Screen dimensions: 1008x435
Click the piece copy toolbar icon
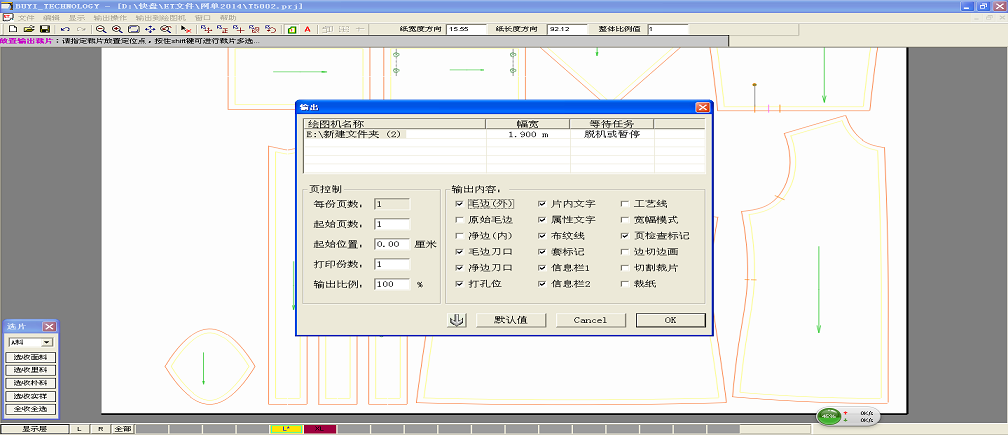tap(255, 30)
